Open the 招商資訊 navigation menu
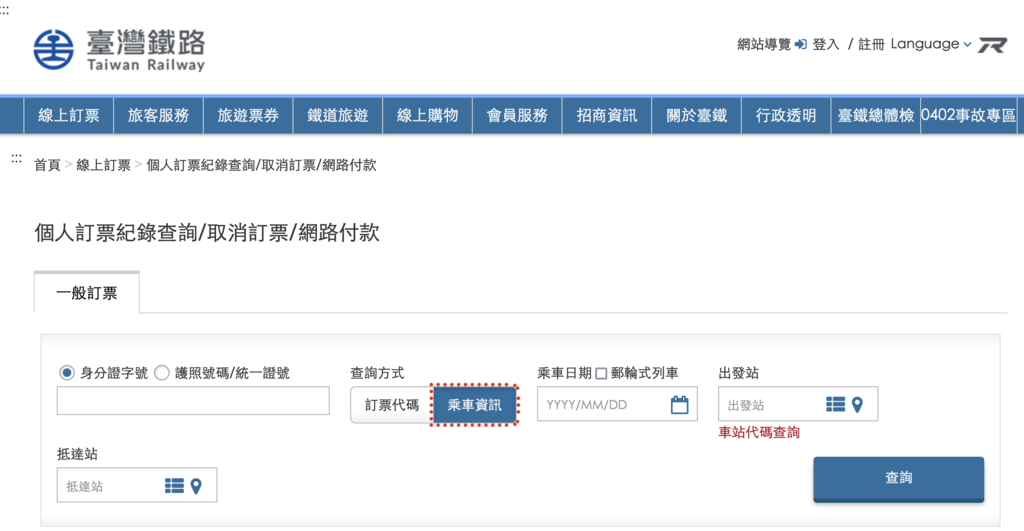 coord(607,116)
